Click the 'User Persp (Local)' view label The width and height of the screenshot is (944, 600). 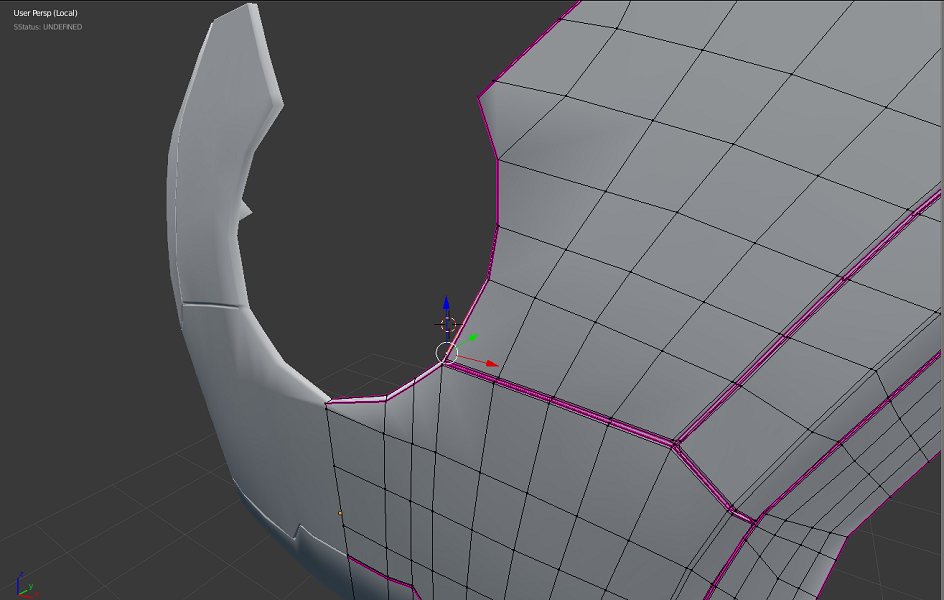click(x=45, y=13)
